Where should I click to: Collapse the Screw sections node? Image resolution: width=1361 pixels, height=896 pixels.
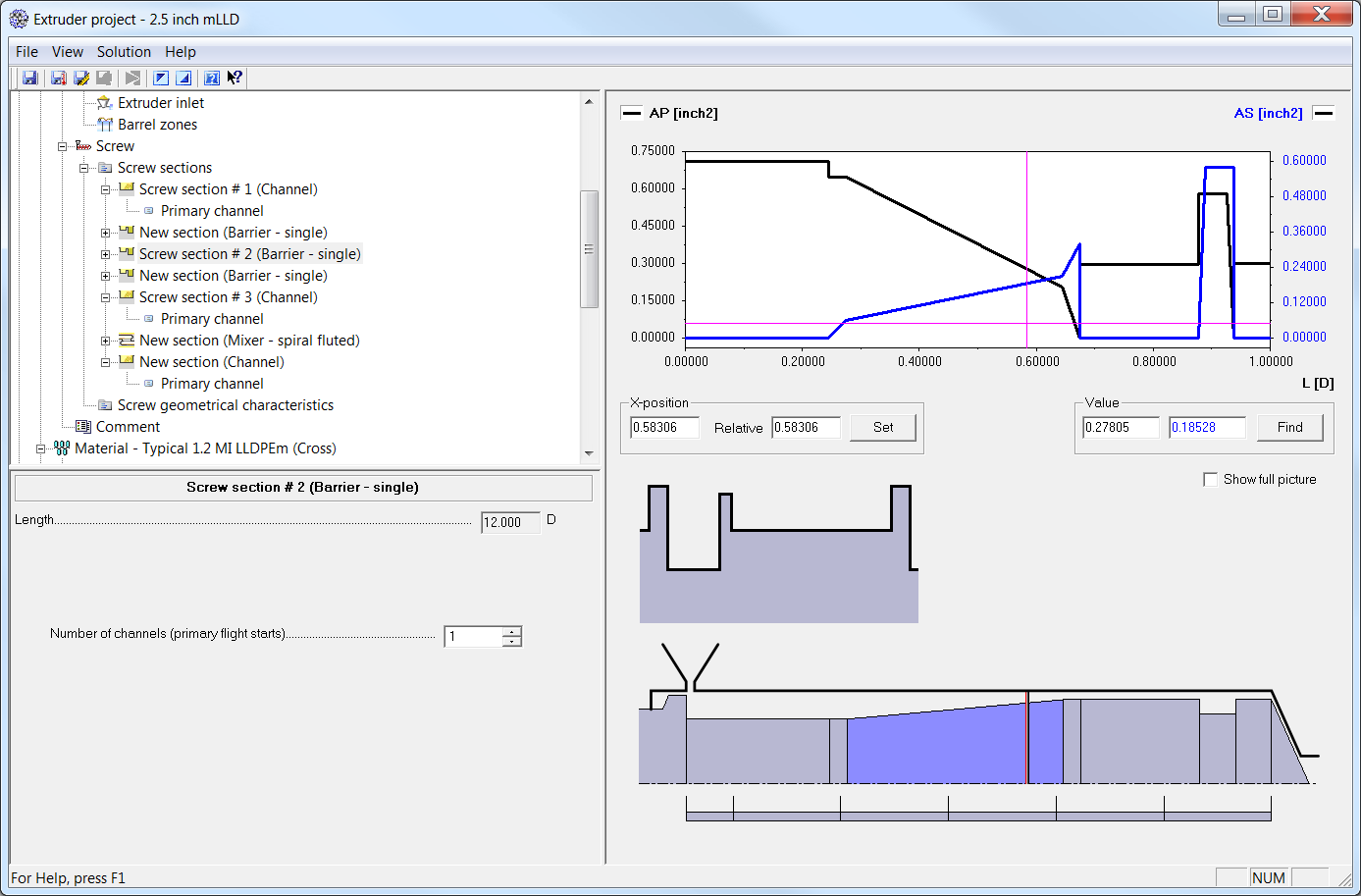(83, 168)
